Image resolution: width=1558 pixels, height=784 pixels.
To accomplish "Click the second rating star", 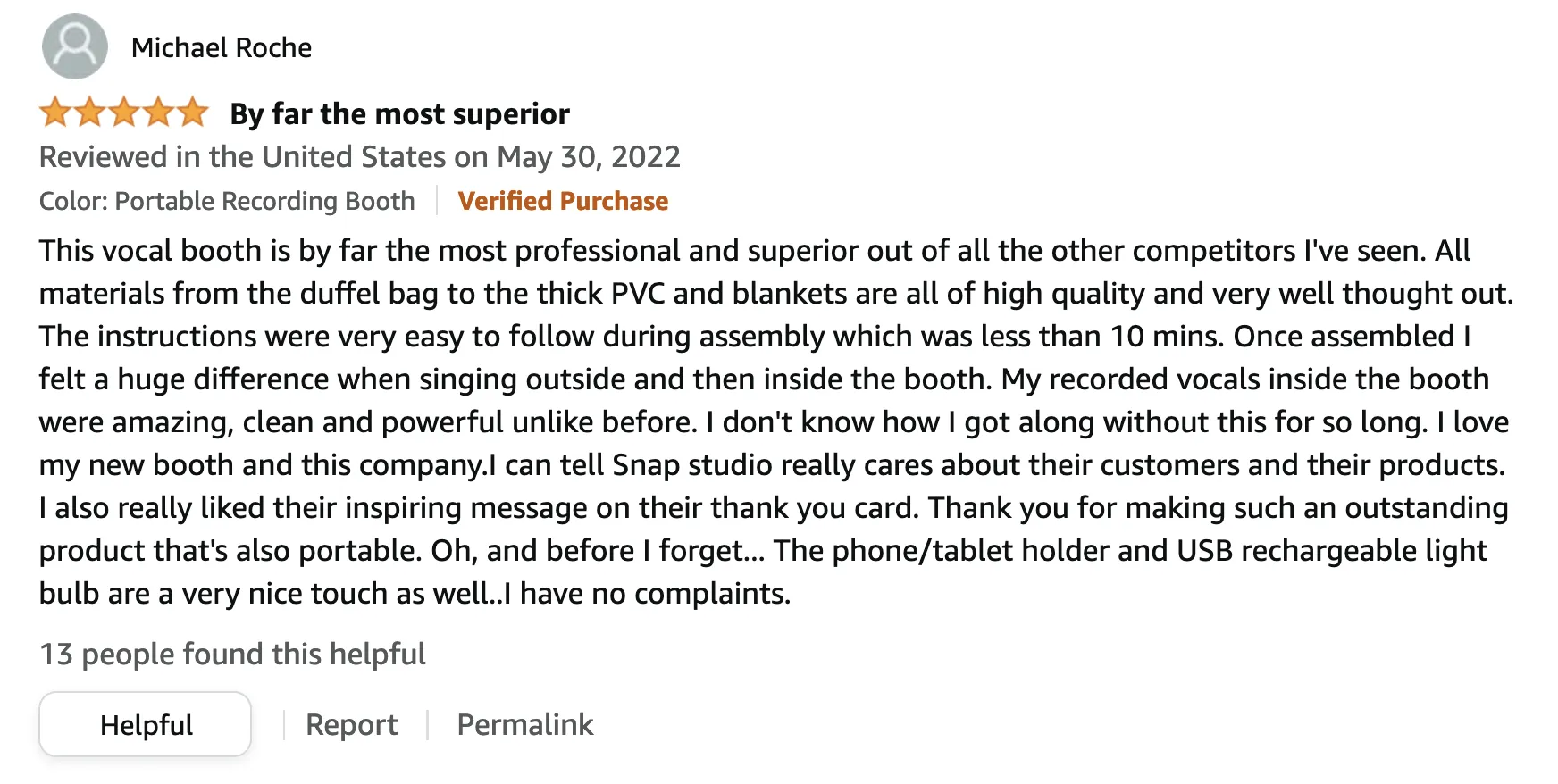I will (x=89, y=113).
